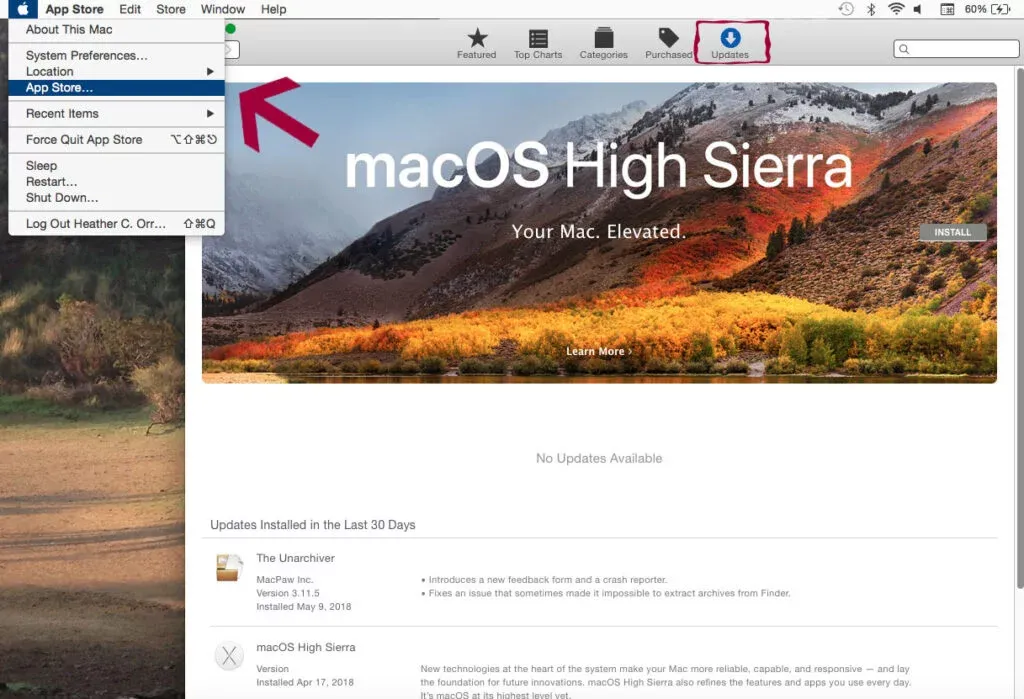Open the Featured star tab
The height and width of the screenshot is (699, 1024).
point(477,44)
